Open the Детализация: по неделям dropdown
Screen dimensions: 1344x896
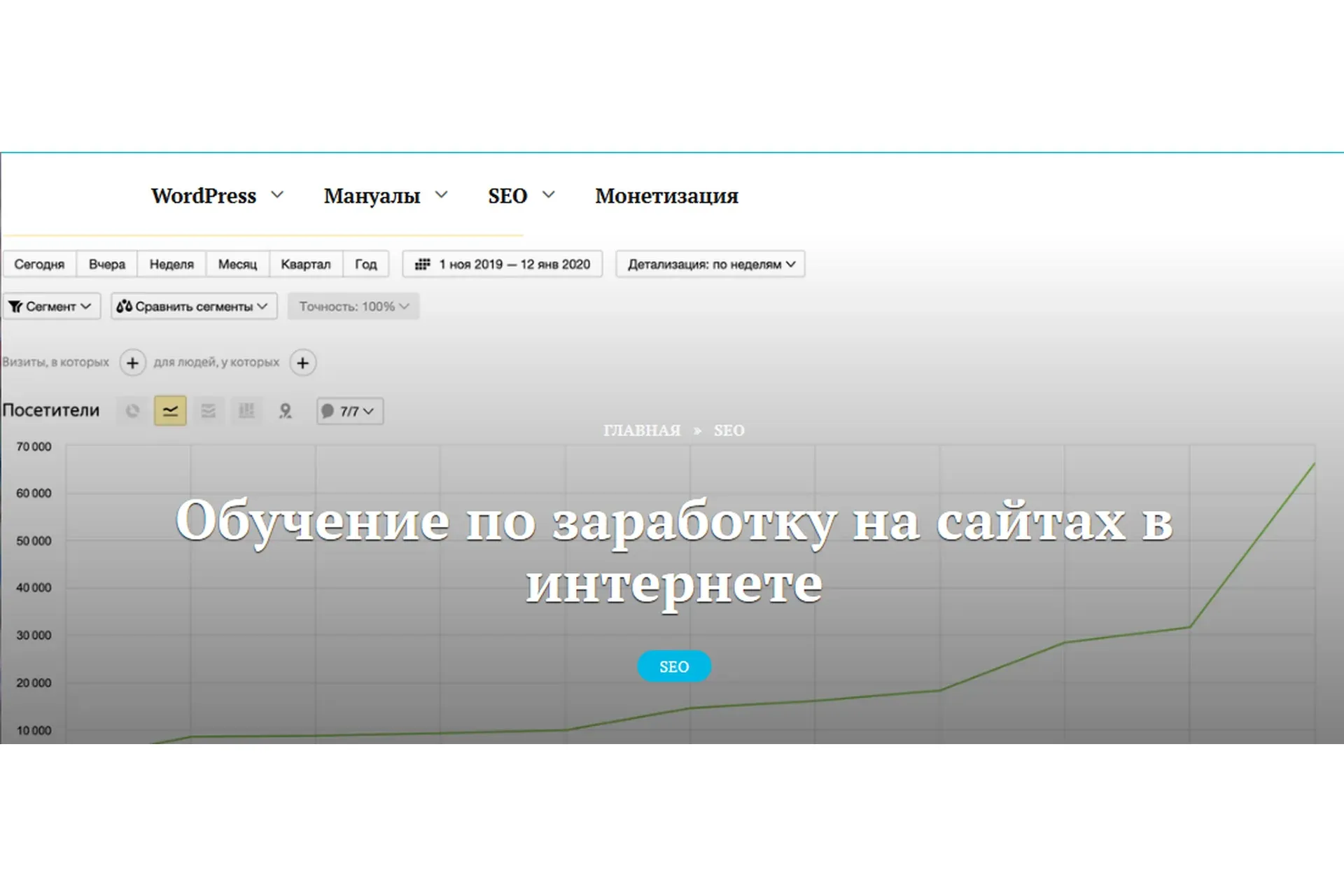710,264
